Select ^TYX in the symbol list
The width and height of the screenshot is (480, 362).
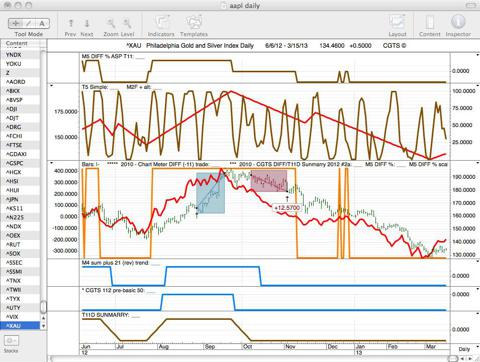(20, 299)
